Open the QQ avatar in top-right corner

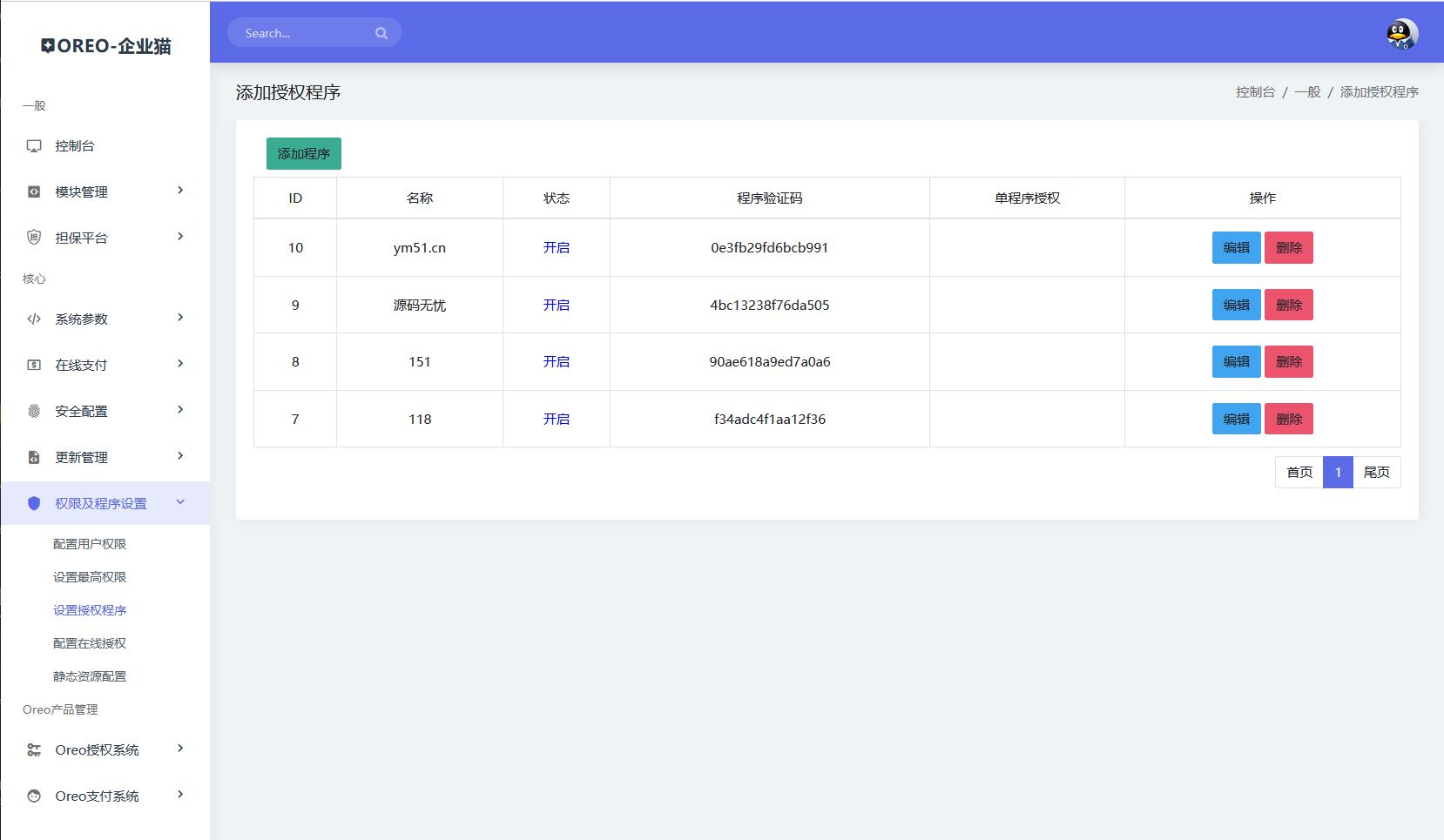point(1401,34)
